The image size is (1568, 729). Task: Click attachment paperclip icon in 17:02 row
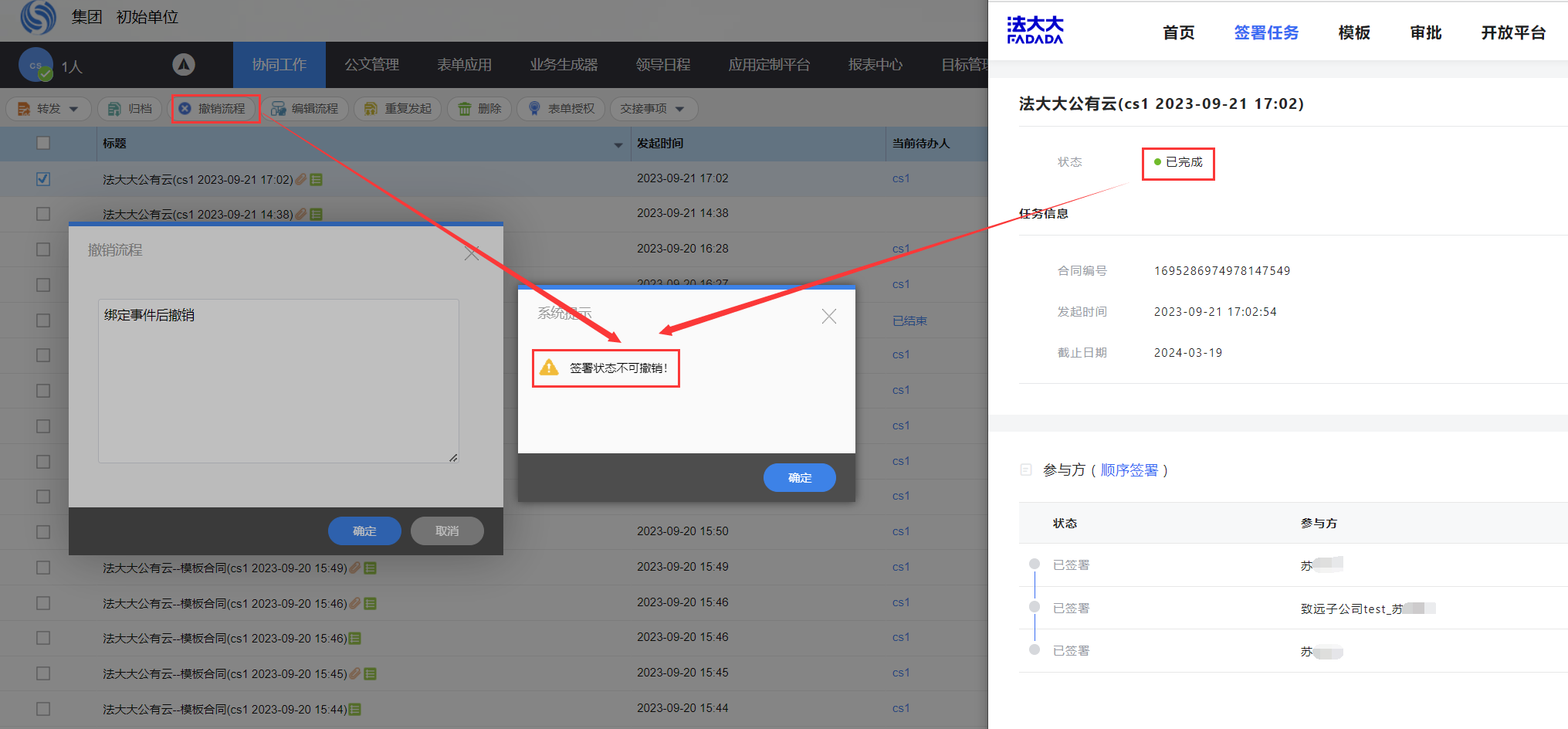301,179
